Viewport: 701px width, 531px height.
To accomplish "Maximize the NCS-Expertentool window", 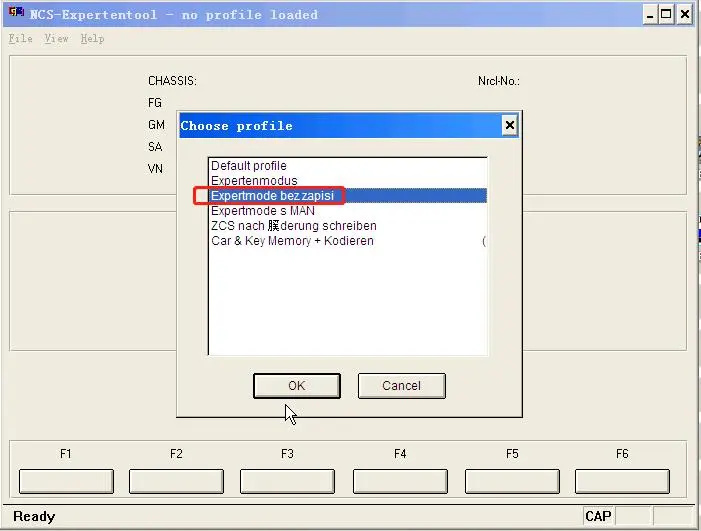I will coord(666,15).
